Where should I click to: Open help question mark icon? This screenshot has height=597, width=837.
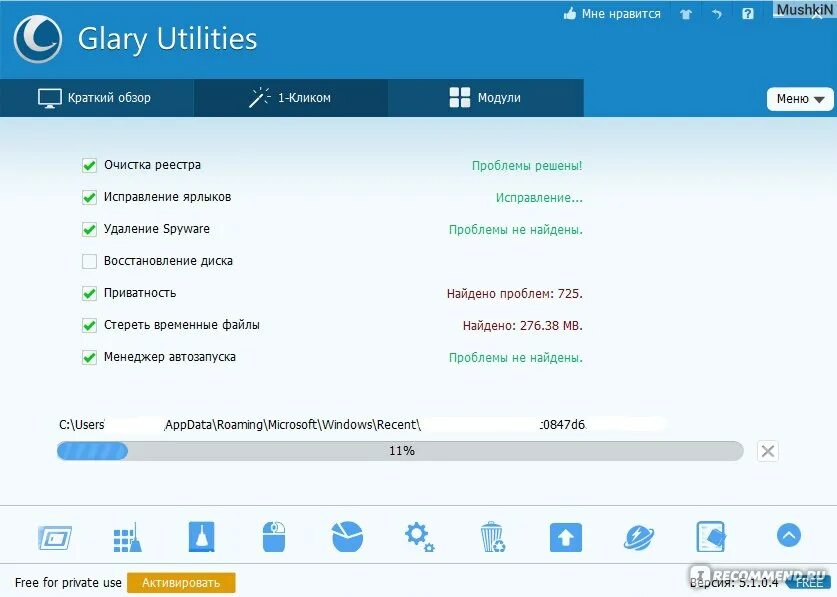click(x=748, y=14)
